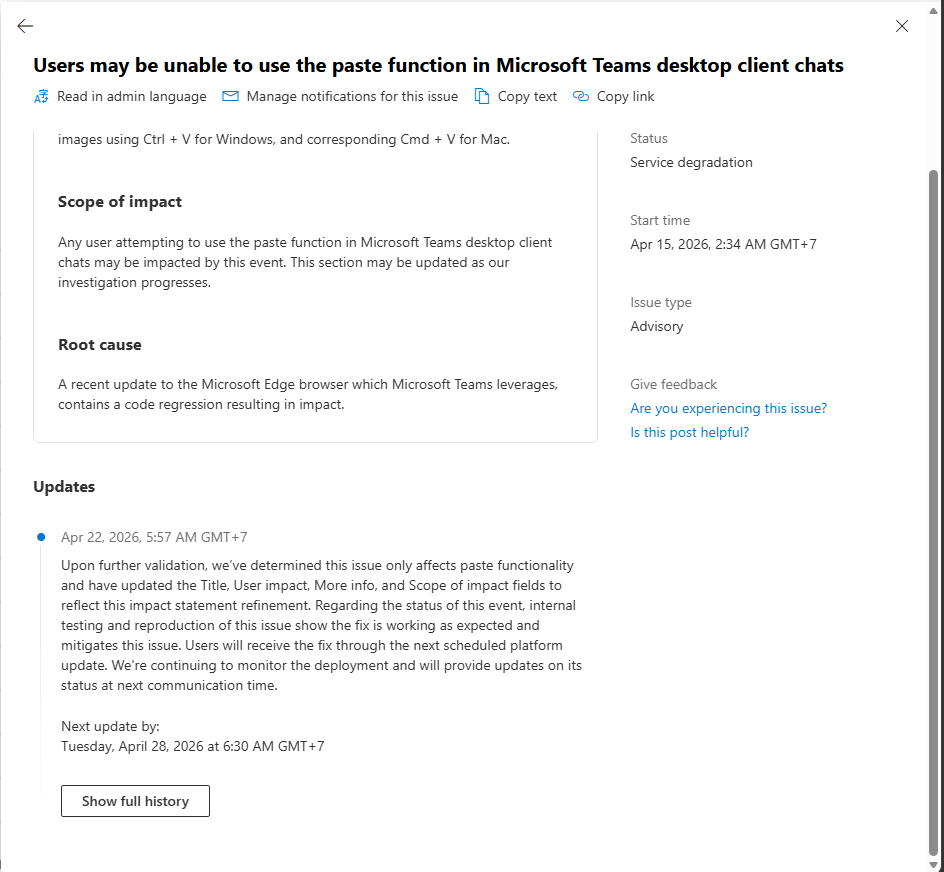The image size is (944, 872).
Task: Open 'Are you experiencing this issue?' link
Action: pos(728,408)
